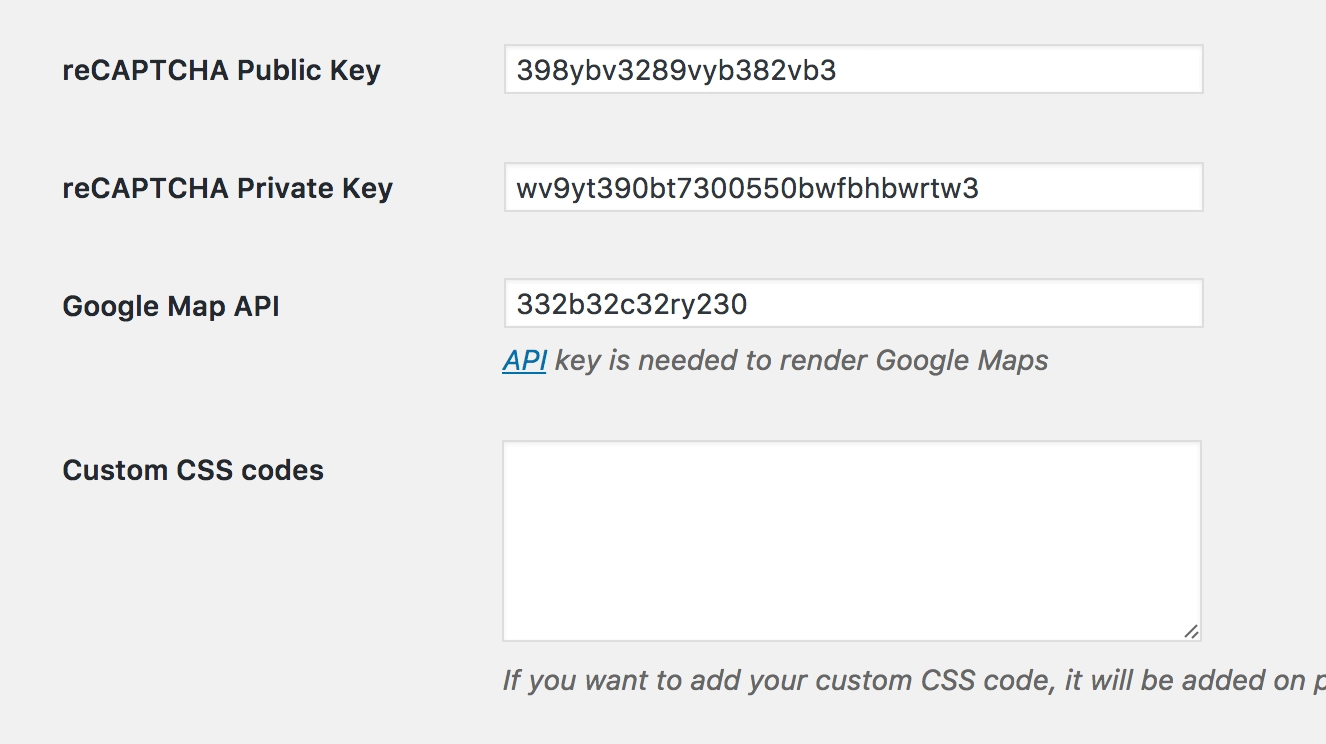Click inside the Custom CSS codes textarea
This screenshot has width=1326, height=744.
[852, 541]
